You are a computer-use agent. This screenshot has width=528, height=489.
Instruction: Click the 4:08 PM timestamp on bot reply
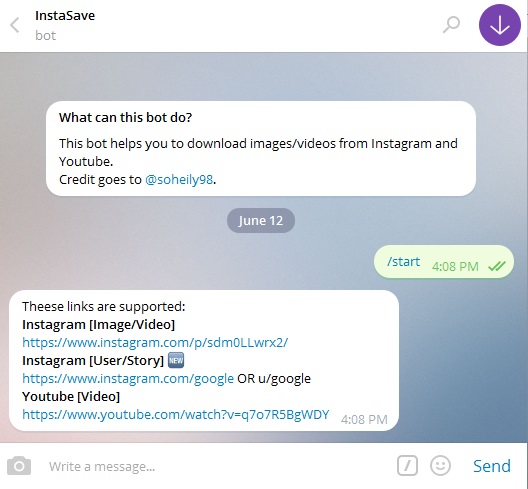364,420
